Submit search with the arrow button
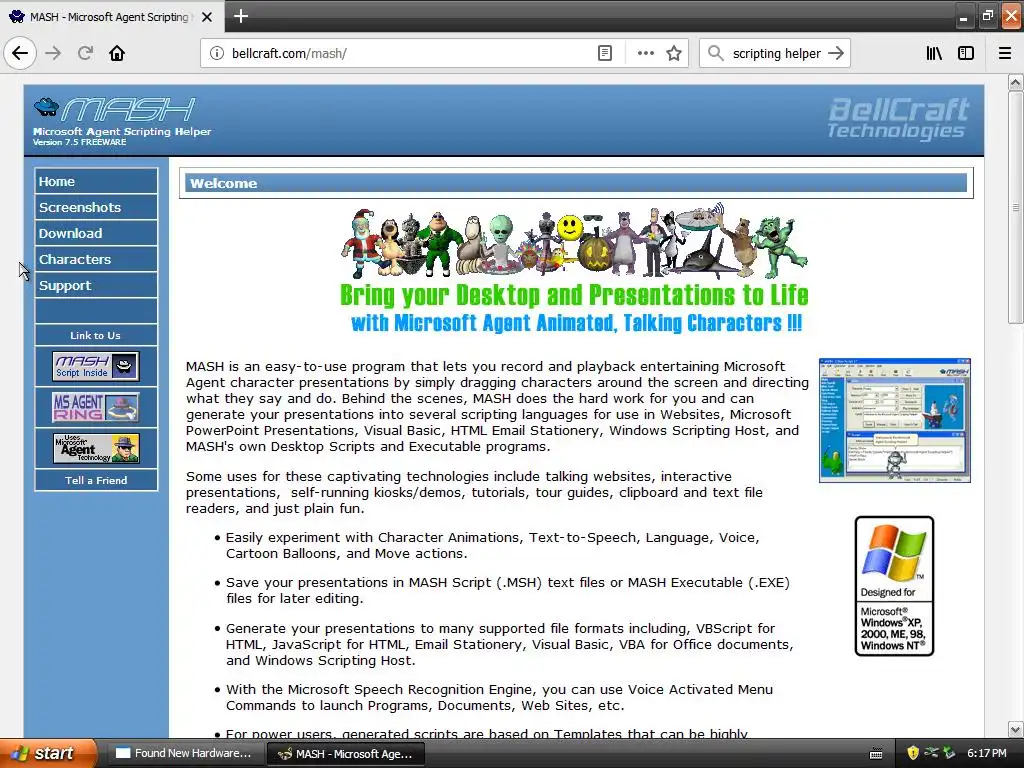1024x768 pixels. (836, 53)
